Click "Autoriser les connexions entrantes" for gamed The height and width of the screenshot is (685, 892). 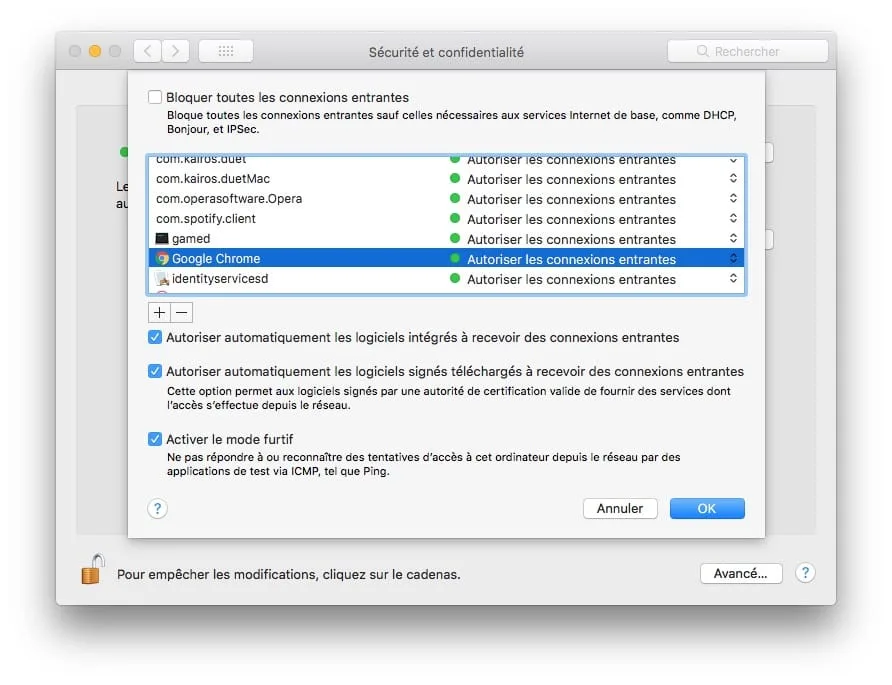click(571, 239)
